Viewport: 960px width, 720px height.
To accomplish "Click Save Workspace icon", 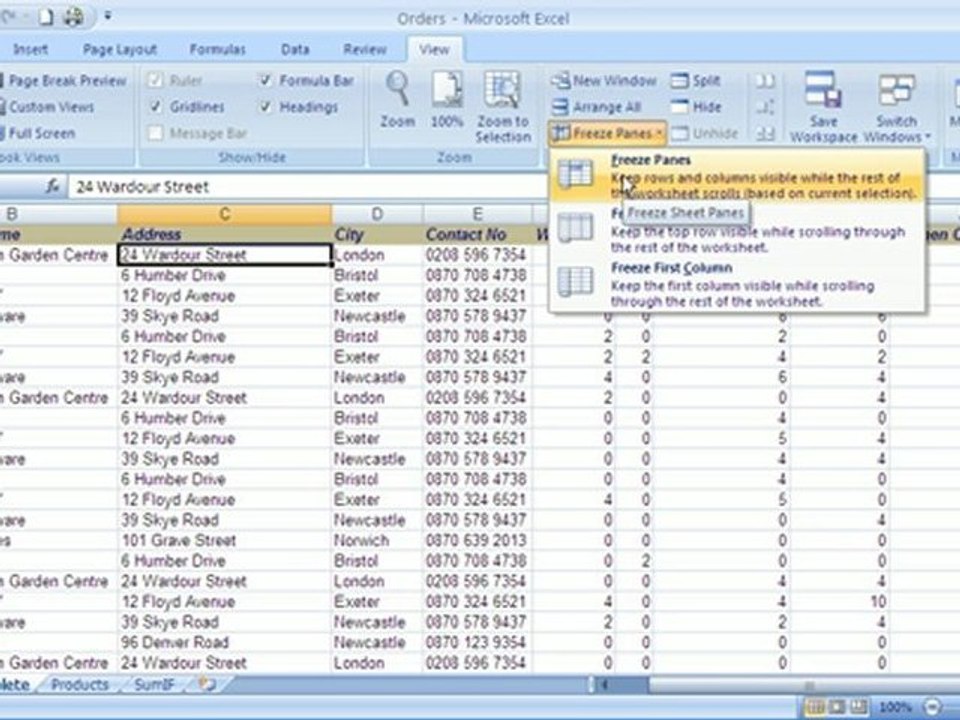I will 823,90.
